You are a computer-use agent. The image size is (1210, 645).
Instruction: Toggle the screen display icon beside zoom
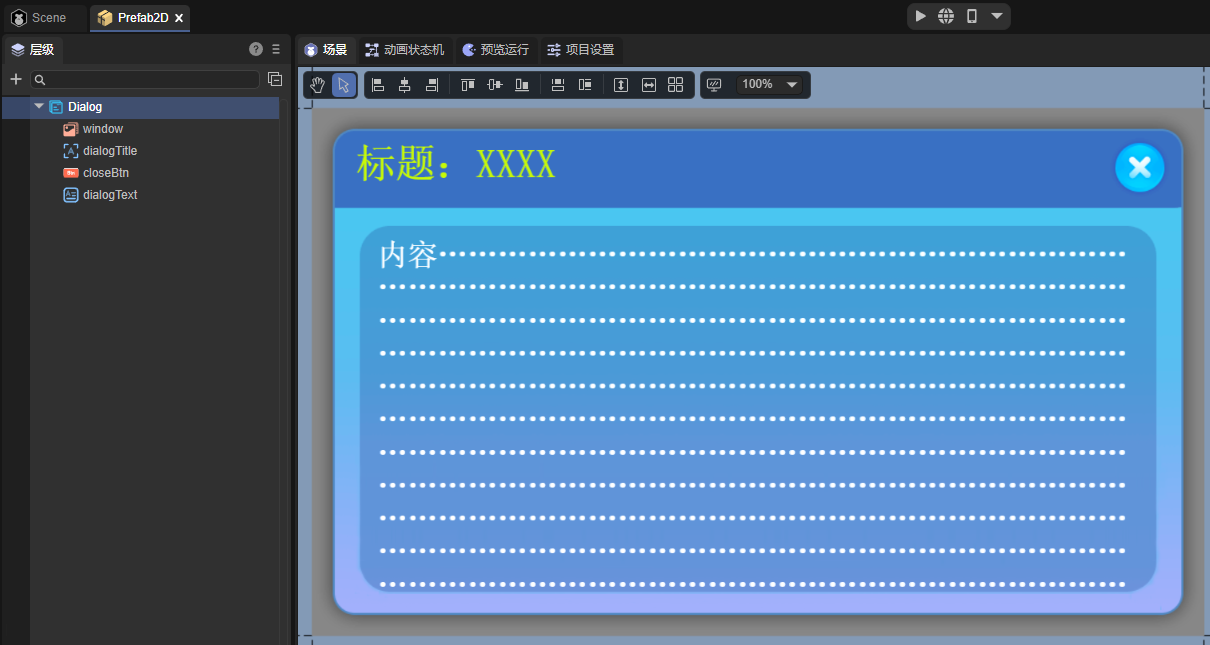tap(714, 85)
